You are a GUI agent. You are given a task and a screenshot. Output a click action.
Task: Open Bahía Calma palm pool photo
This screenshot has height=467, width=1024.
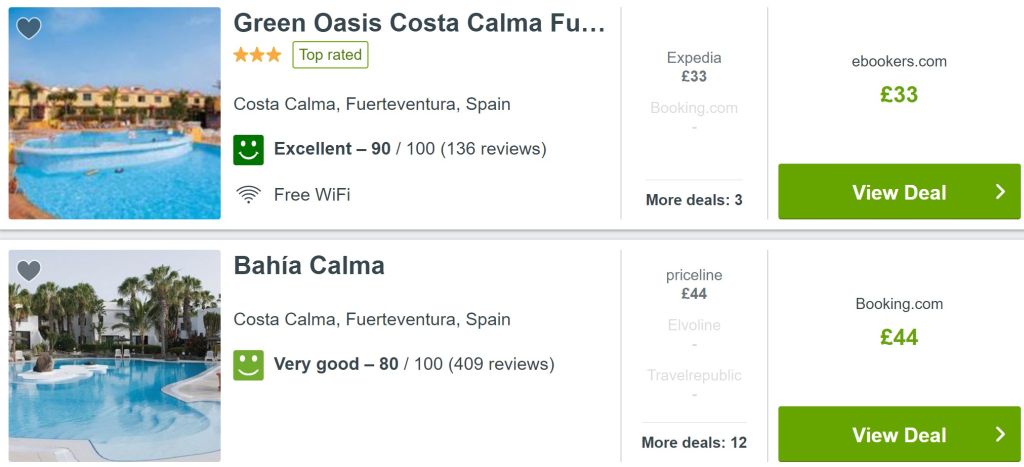pos(114,356)
